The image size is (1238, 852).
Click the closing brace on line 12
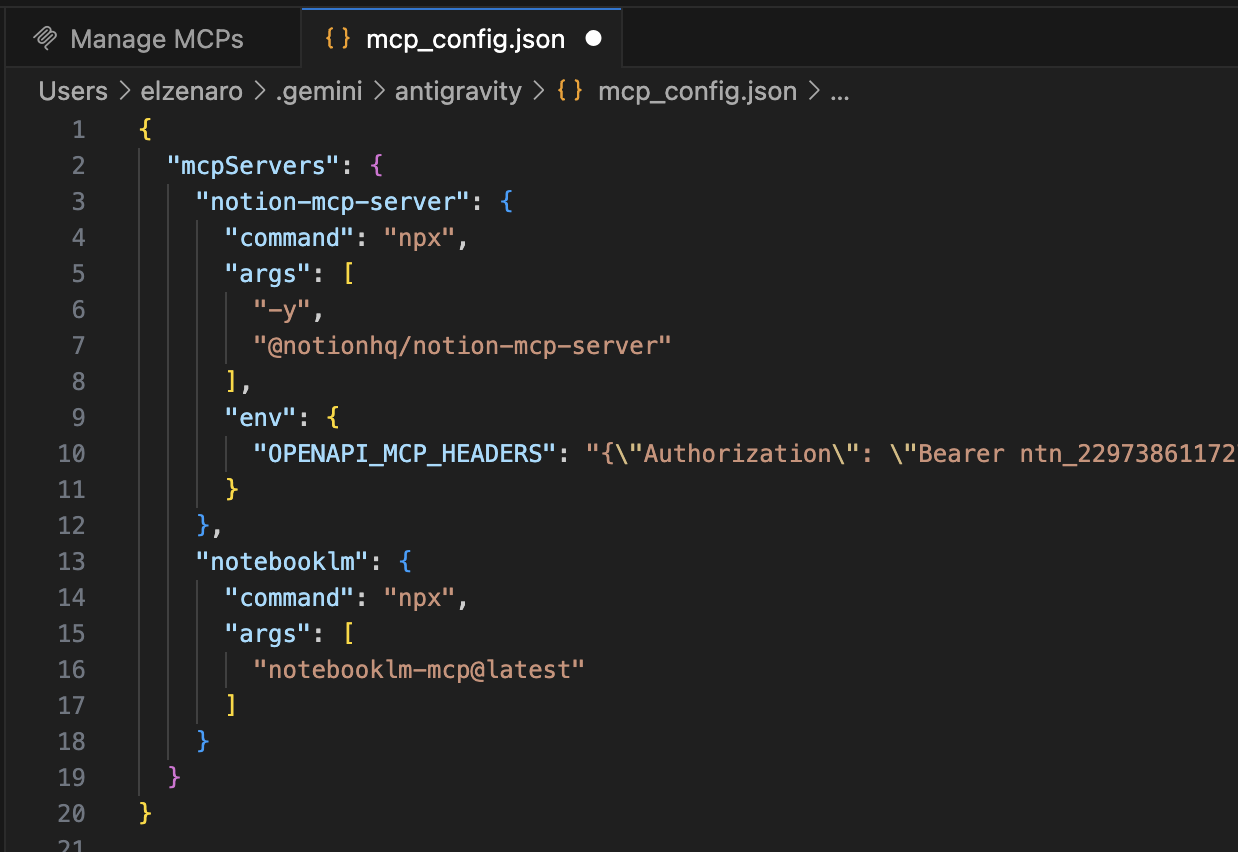tap(203, 526)
